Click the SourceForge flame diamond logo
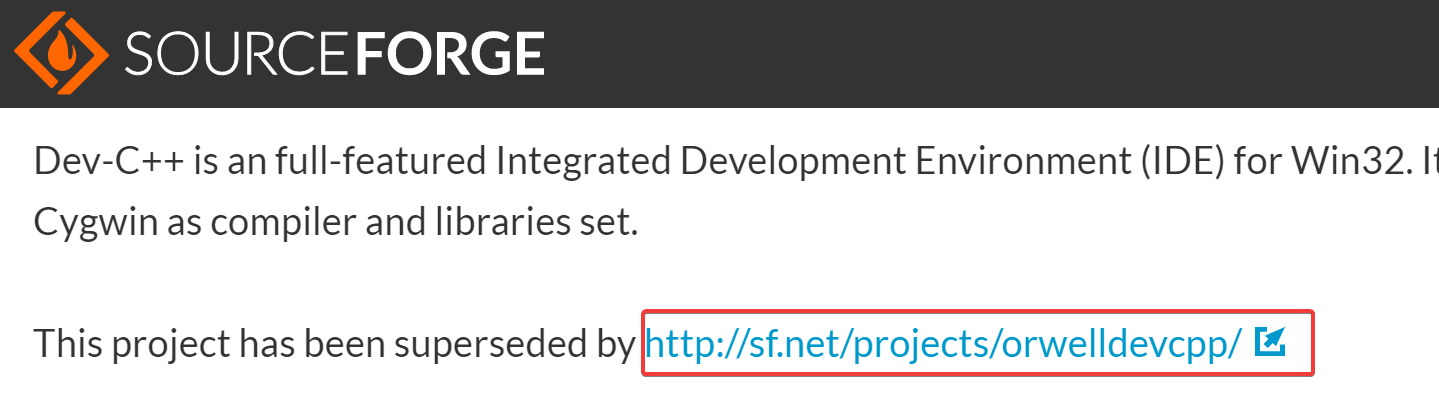 tap(61, 52)
